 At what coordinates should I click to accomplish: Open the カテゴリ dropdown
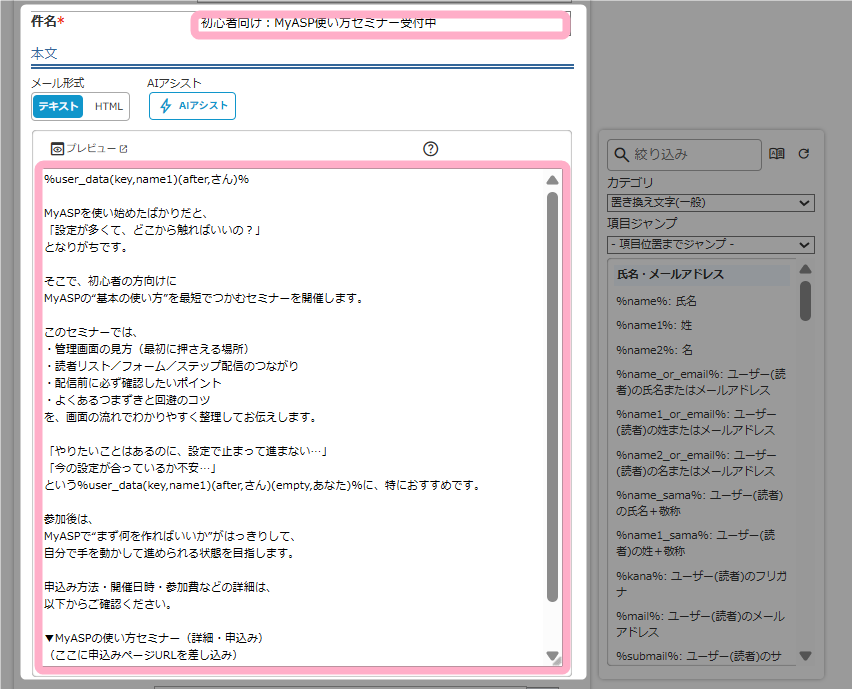coord(710,203)
